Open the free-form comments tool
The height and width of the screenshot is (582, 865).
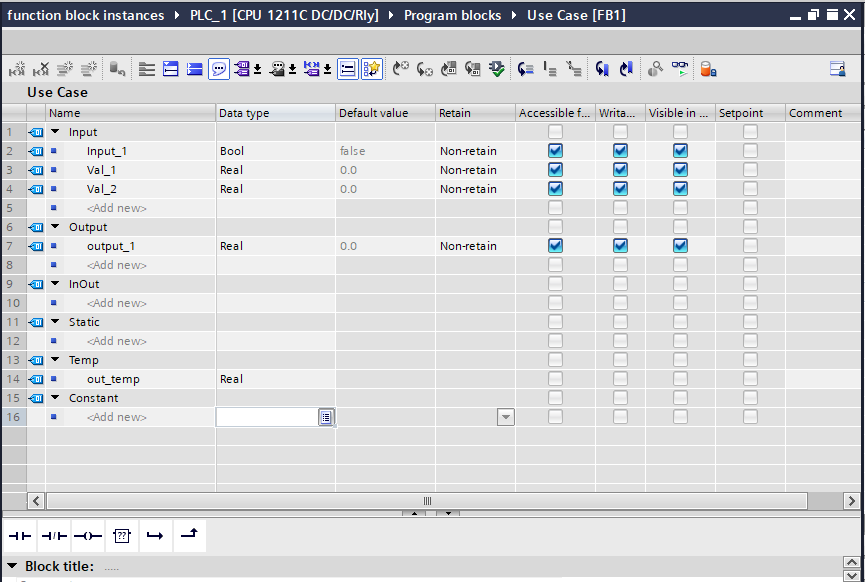tap(220, 68)
